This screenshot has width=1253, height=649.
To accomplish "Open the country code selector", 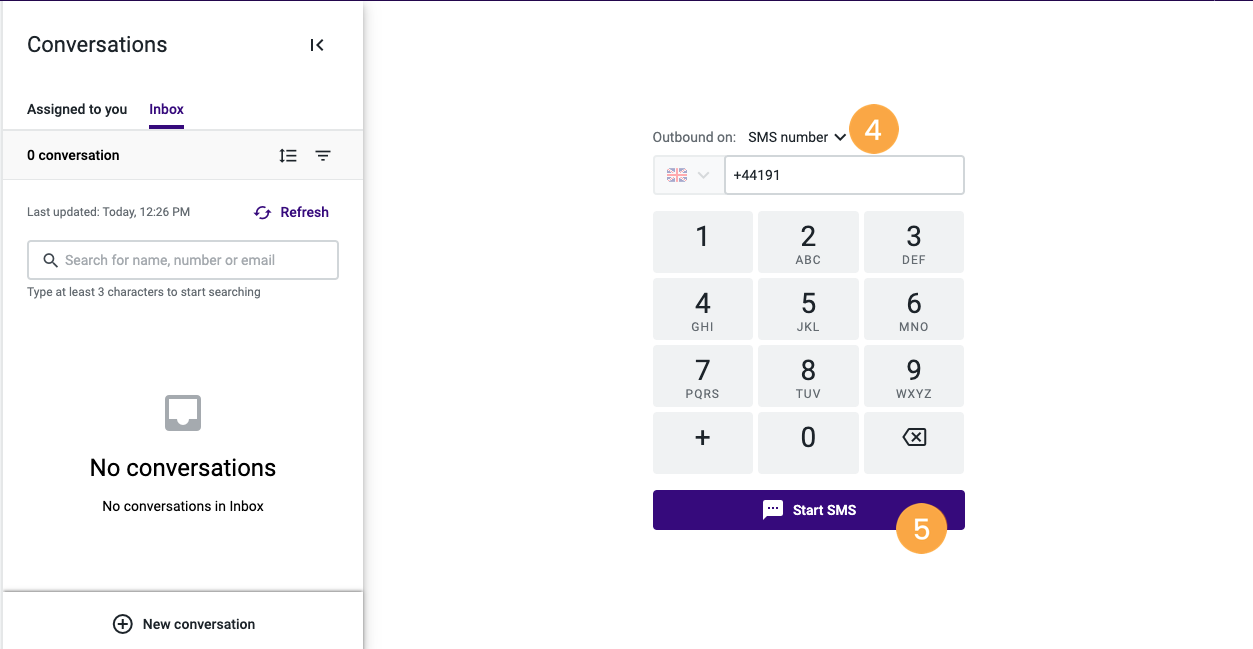I will 688,175.
